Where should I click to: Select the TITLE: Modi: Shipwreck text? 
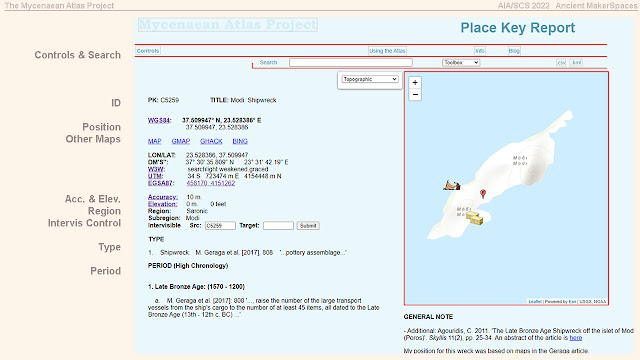(x=243, y=100)
